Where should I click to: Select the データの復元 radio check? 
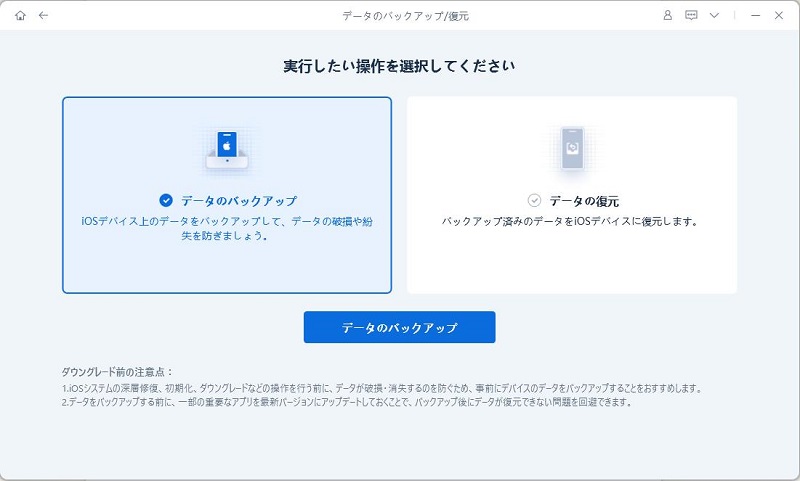pyautogui.click(x=534, y=200)
